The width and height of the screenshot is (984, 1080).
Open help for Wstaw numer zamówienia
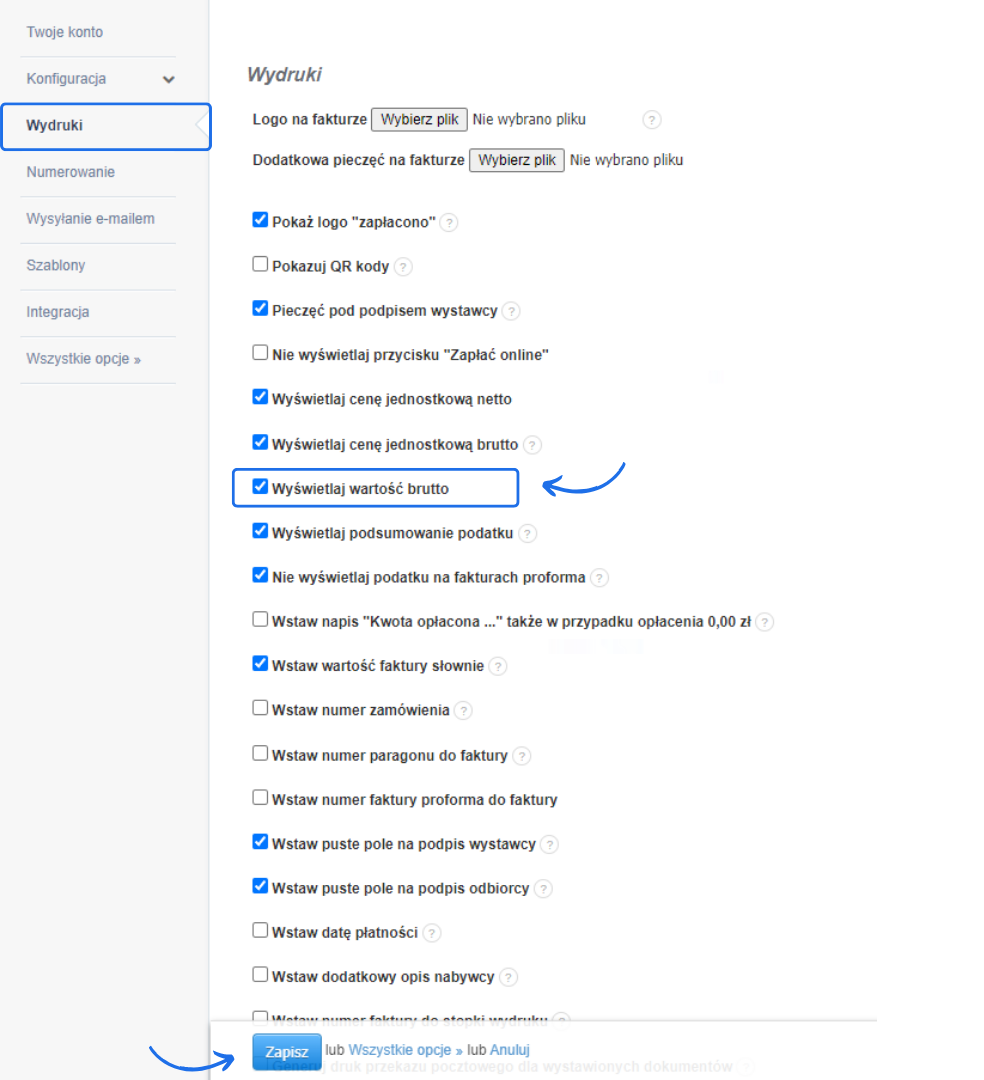463,710
